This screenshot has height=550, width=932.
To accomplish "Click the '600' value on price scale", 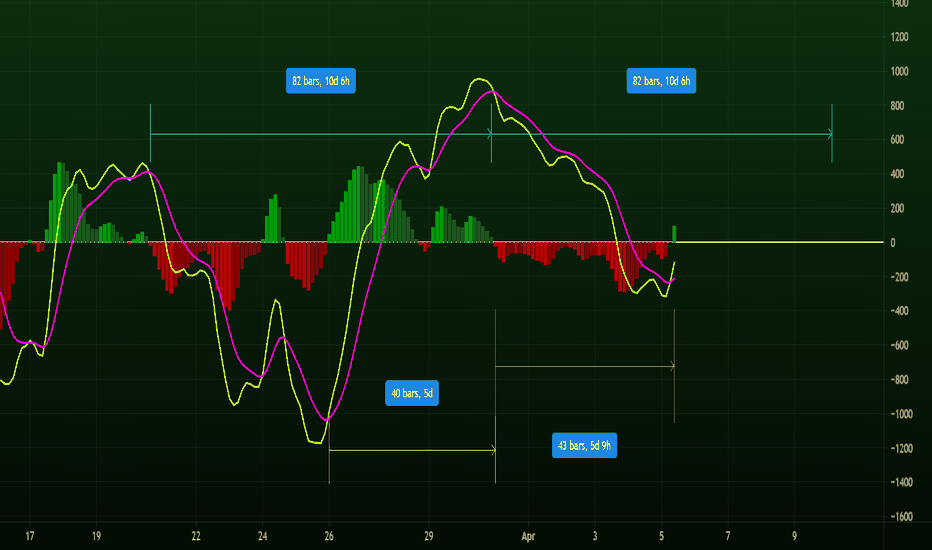I will 897,140.
